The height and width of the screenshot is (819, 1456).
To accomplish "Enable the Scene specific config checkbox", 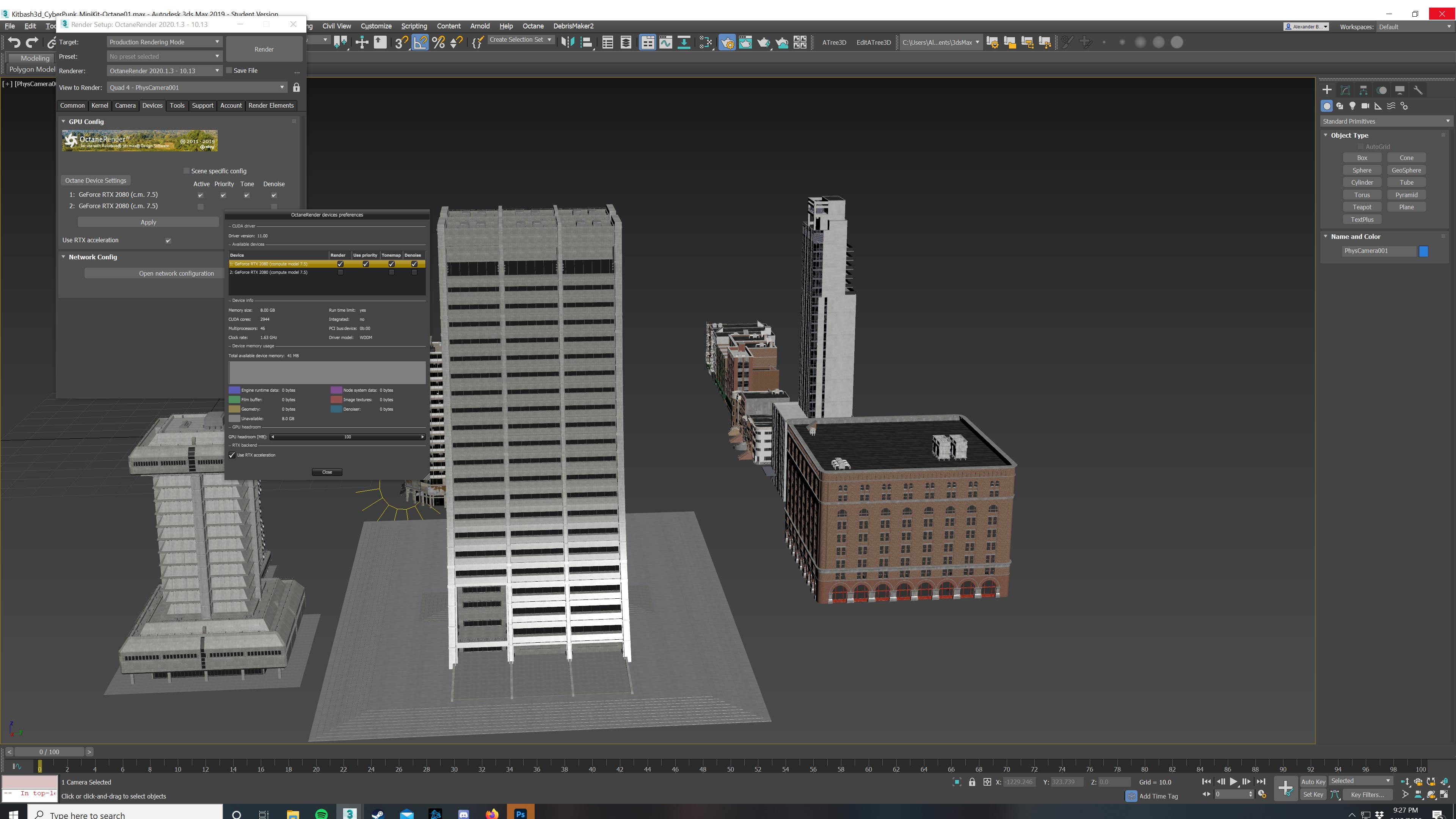I will click(x=187, y=171).
